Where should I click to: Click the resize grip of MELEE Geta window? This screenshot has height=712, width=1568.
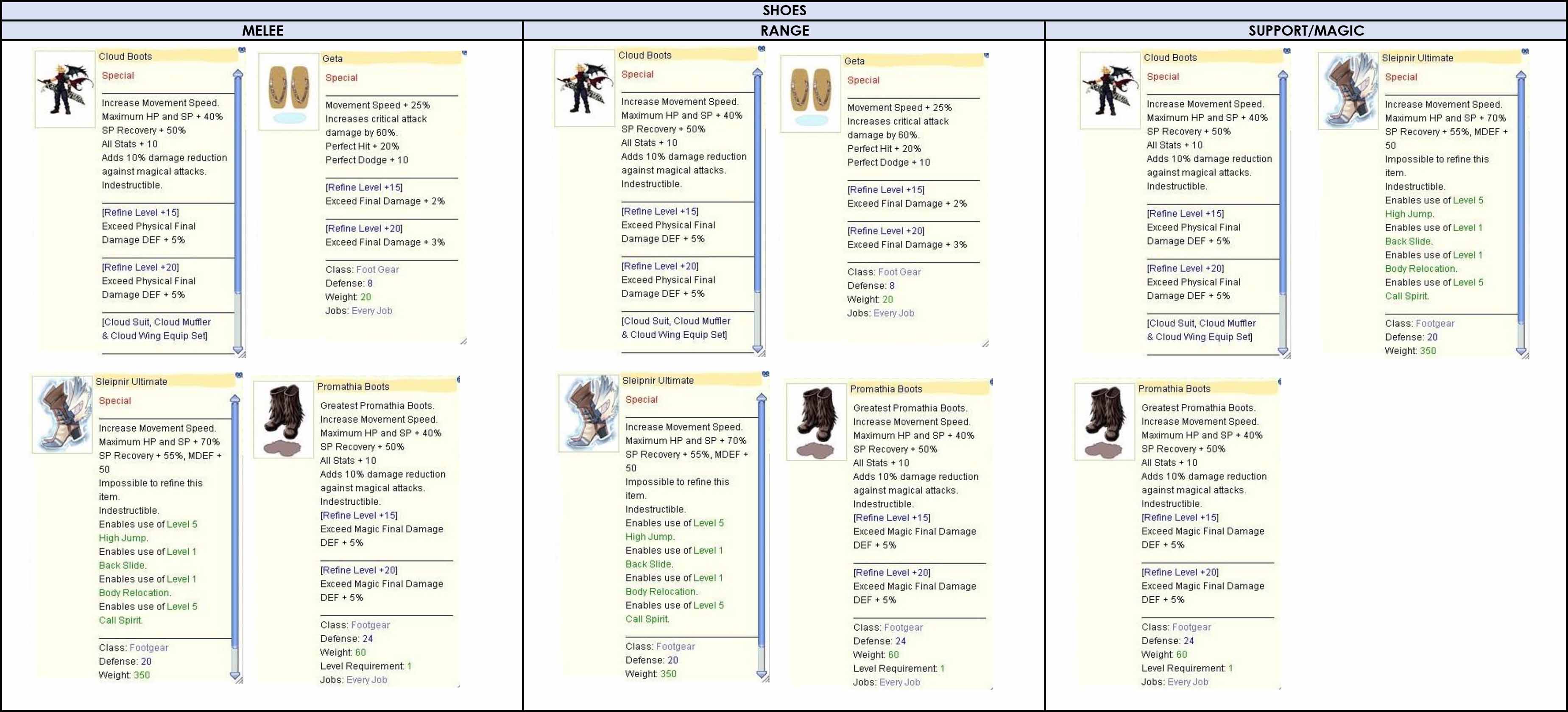point(463,342)
